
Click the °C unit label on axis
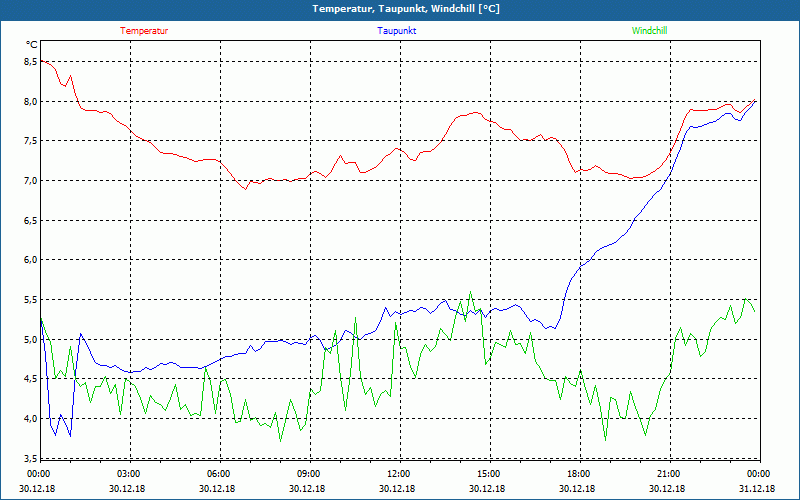[32, 45]
